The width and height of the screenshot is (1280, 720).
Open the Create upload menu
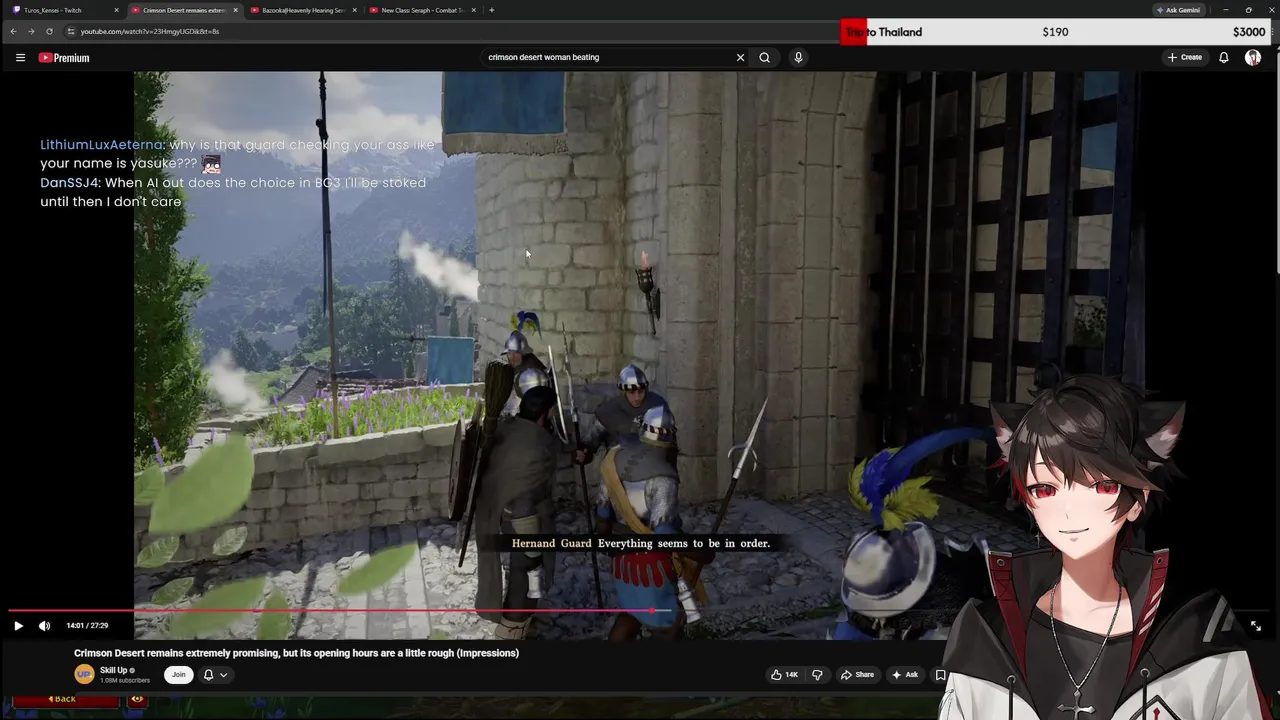pyautogui.click(x=1184, y=57)
